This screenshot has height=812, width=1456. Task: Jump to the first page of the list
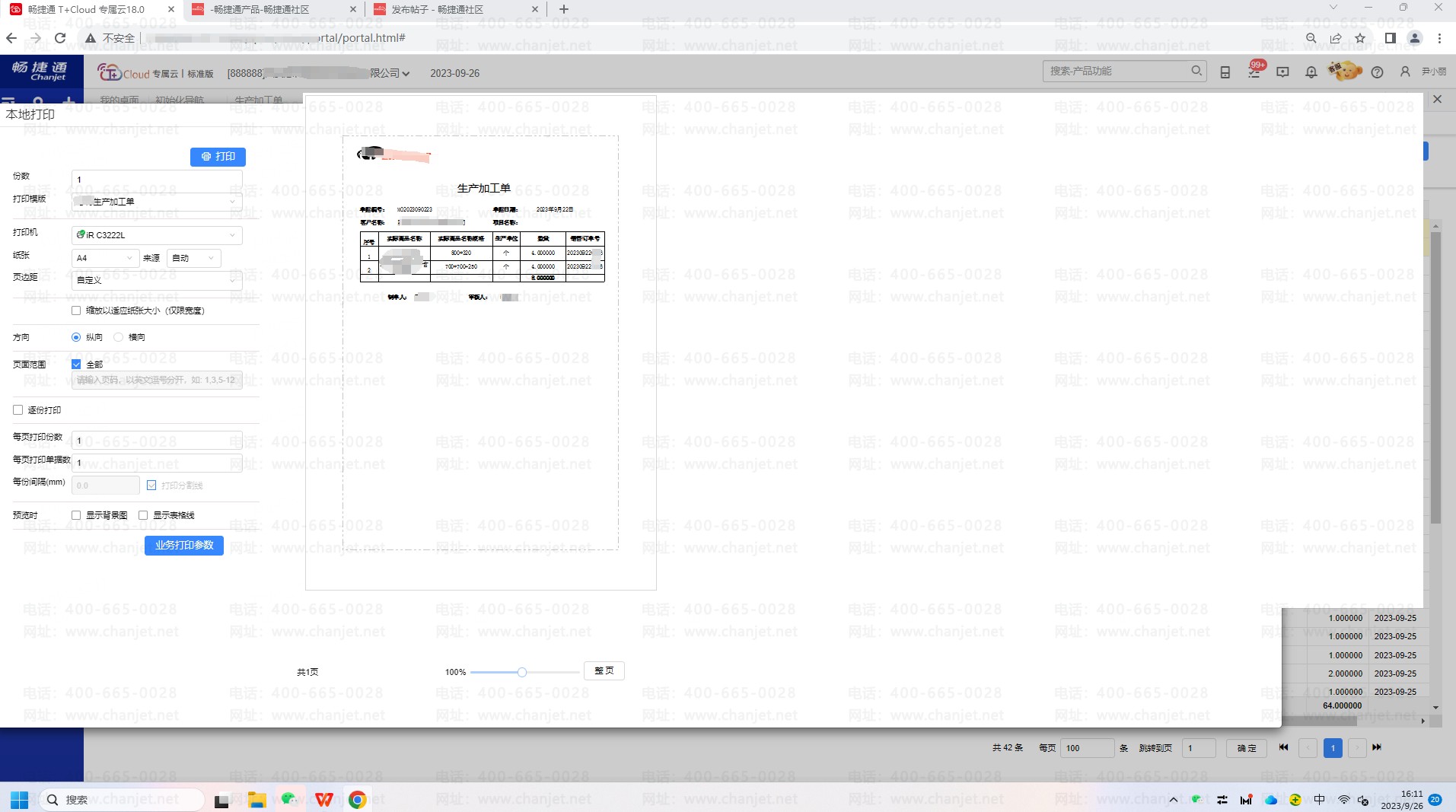click(x=1283, y=747)
